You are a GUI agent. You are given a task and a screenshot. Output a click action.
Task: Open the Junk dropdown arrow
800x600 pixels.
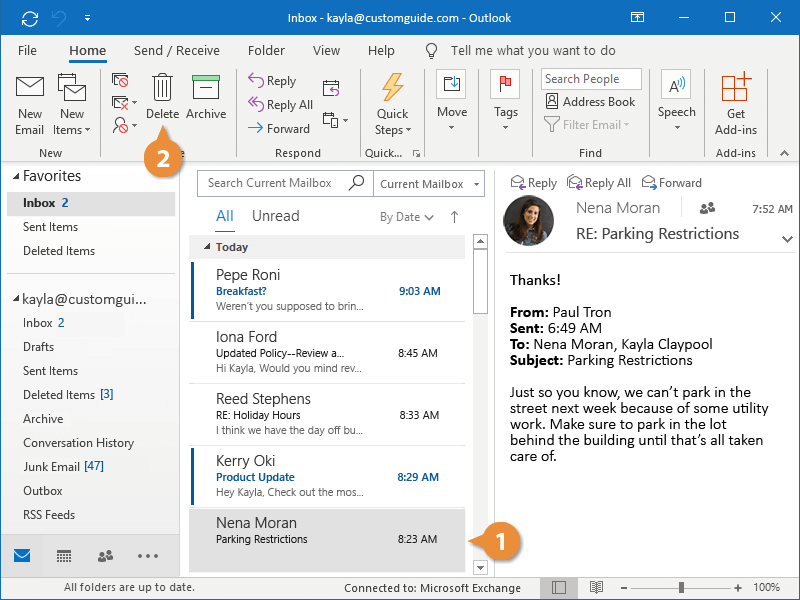134,125
